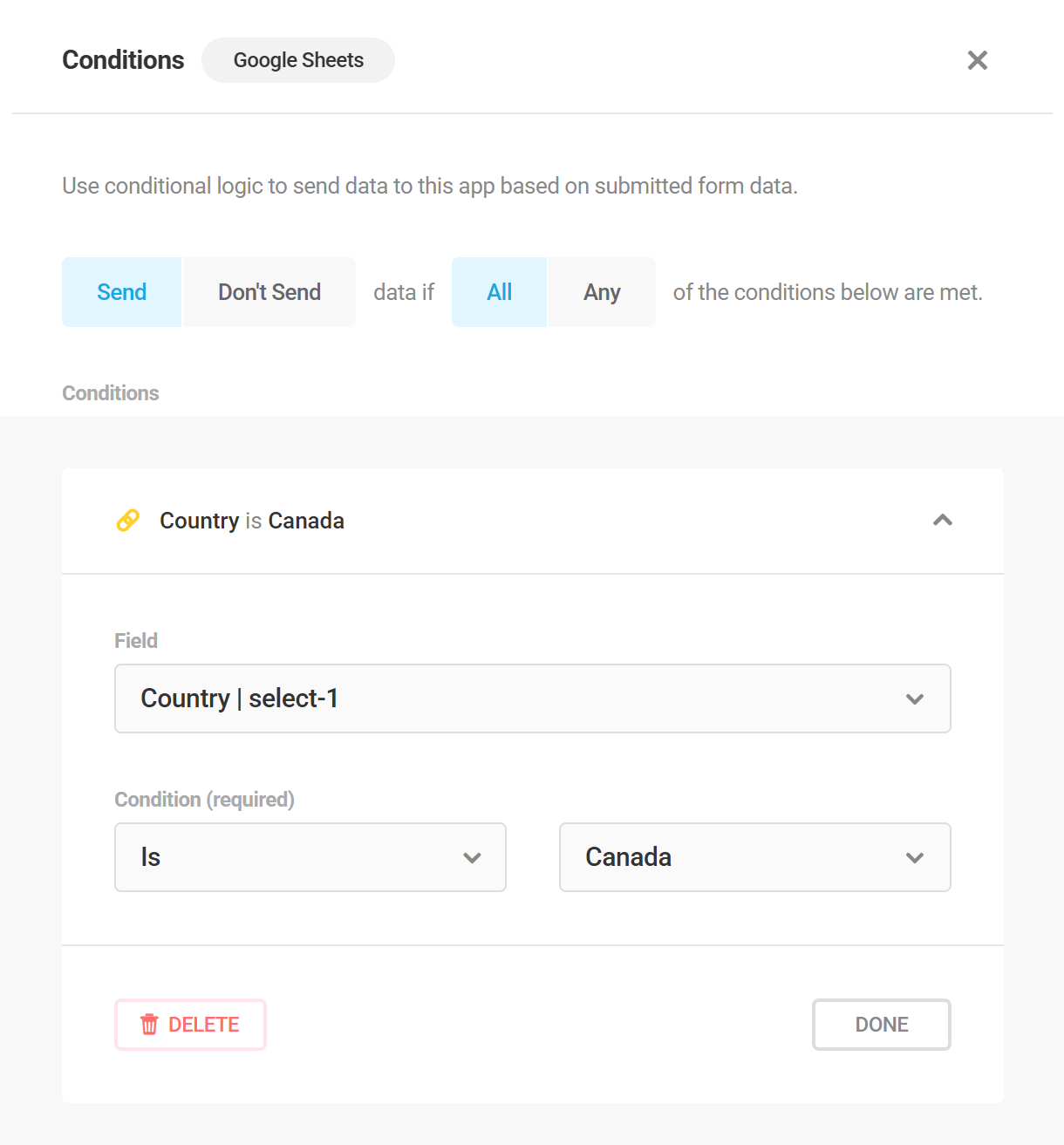Viewport: 1064px width, 1145px height.
Task: Collapse the Country is Canada condition chevron
Action: [x=943, y=521]
